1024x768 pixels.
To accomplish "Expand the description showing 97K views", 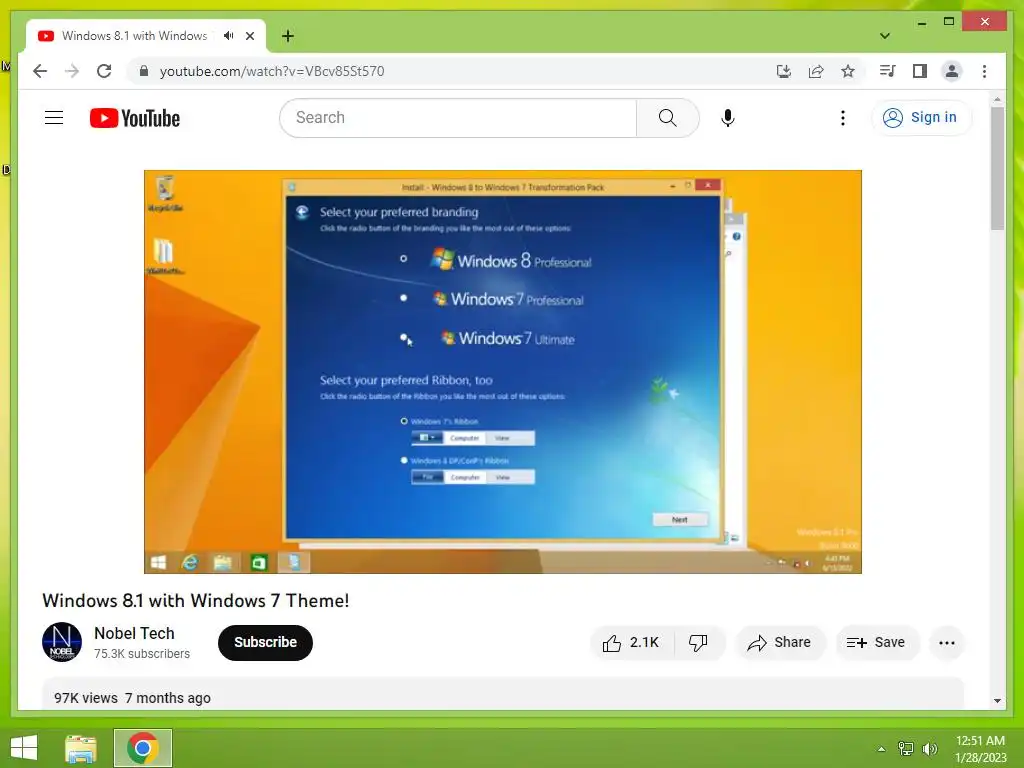I will [503, 694].
